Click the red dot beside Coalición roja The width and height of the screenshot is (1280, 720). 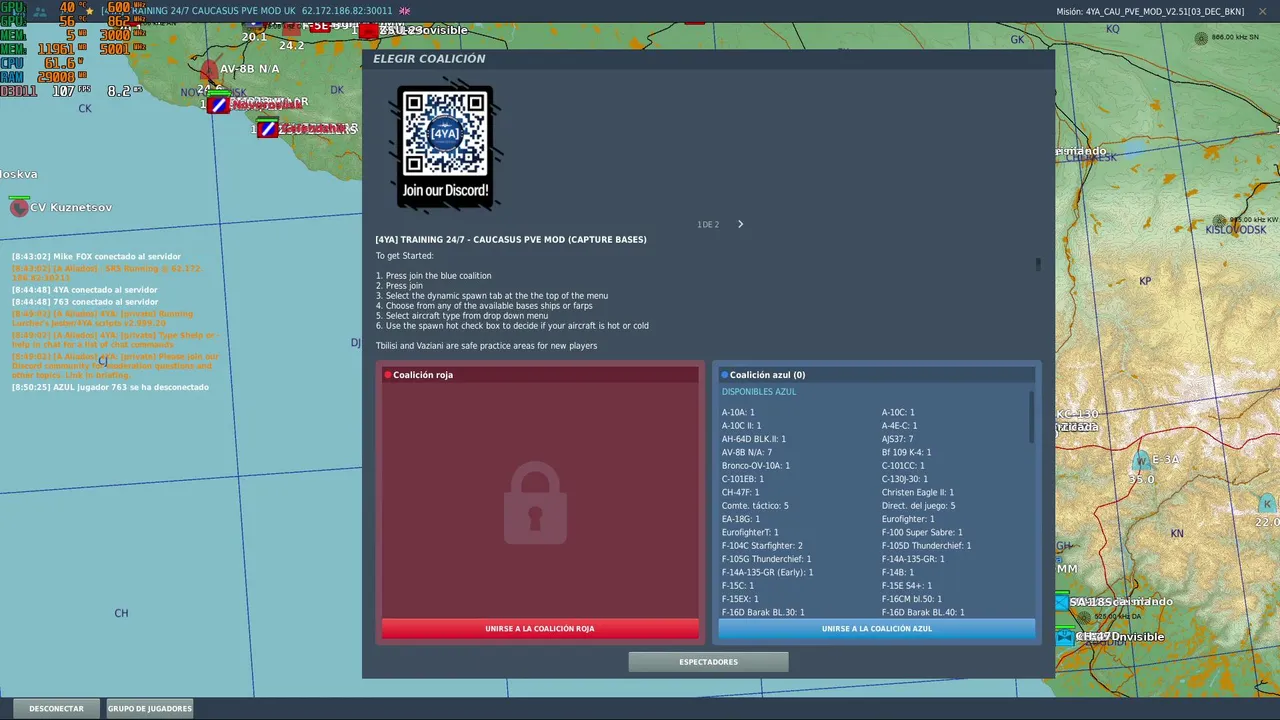click(388, 375)
